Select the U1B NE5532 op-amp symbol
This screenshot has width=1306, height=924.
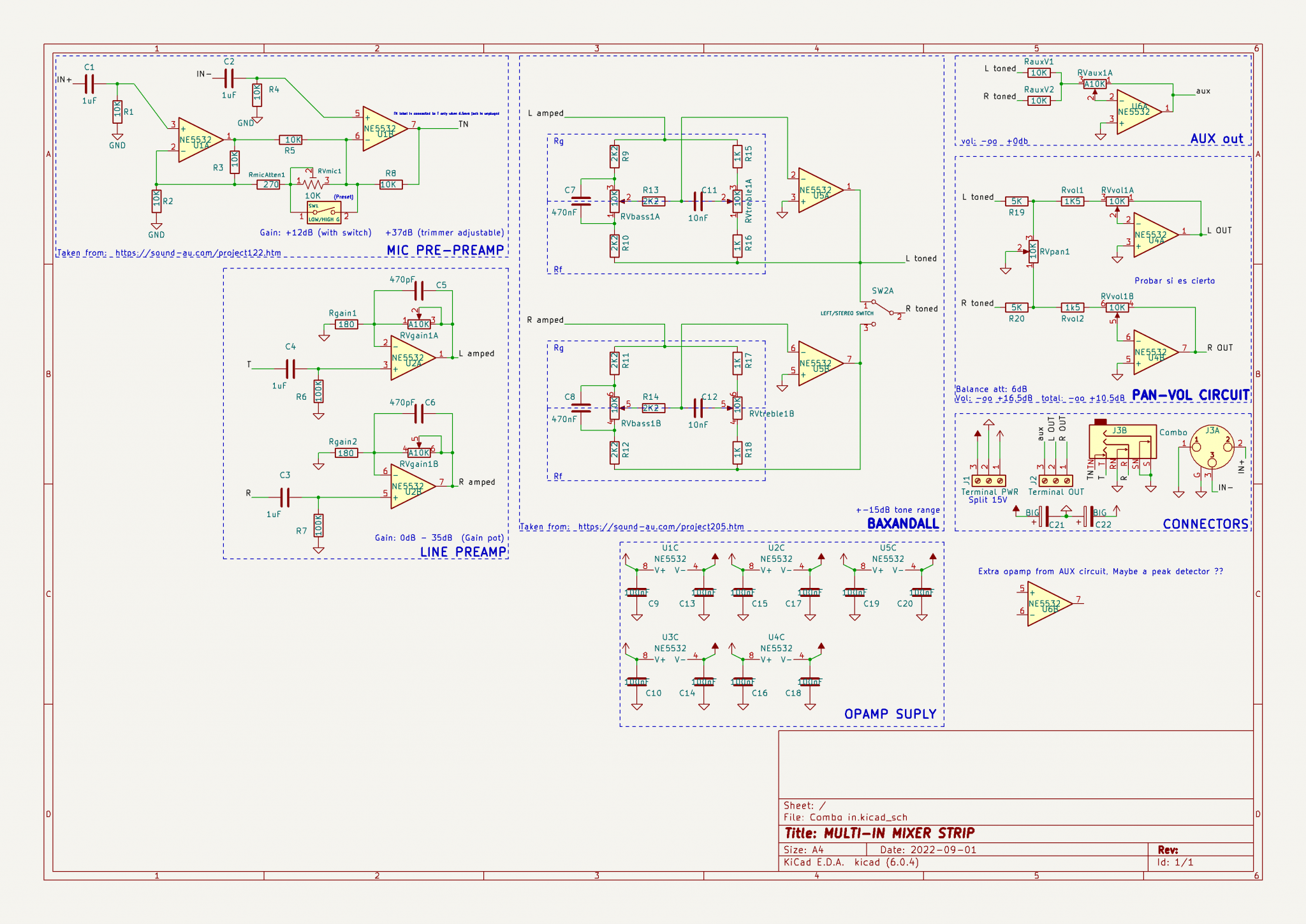tap(385, 129)
